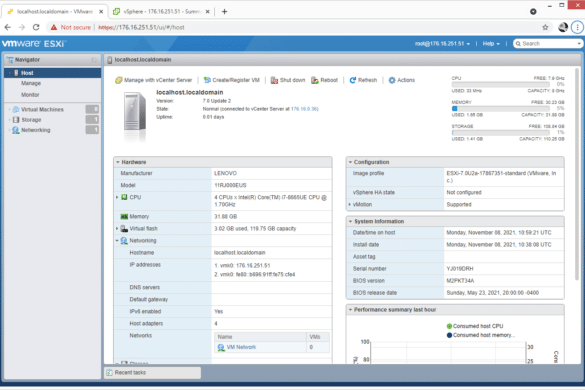This screenshot has width=585, height=390.
Task: Select the Networking icon in Navigator
Action: point(16,130)
